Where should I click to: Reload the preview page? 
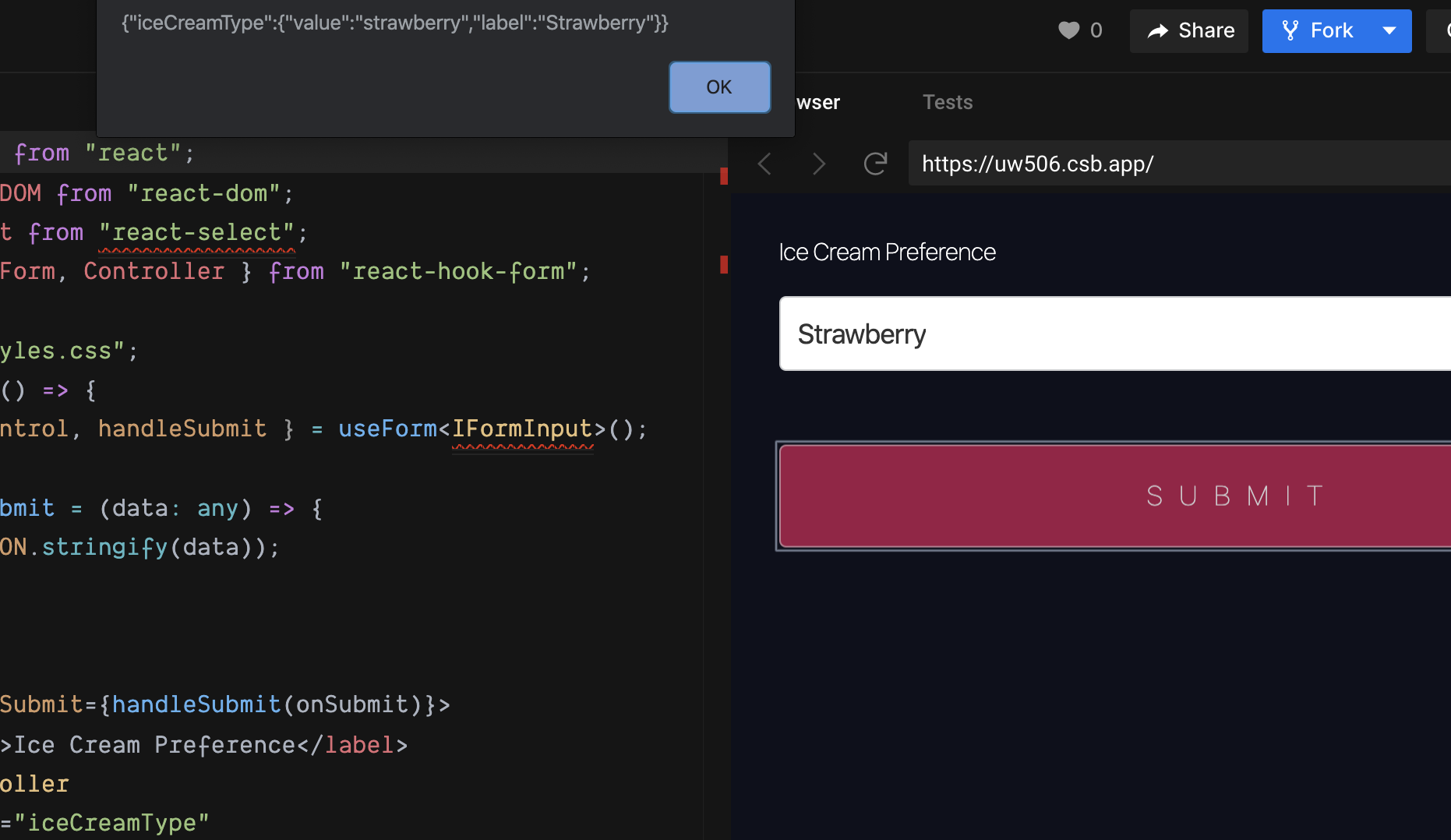tap(875, 164)
